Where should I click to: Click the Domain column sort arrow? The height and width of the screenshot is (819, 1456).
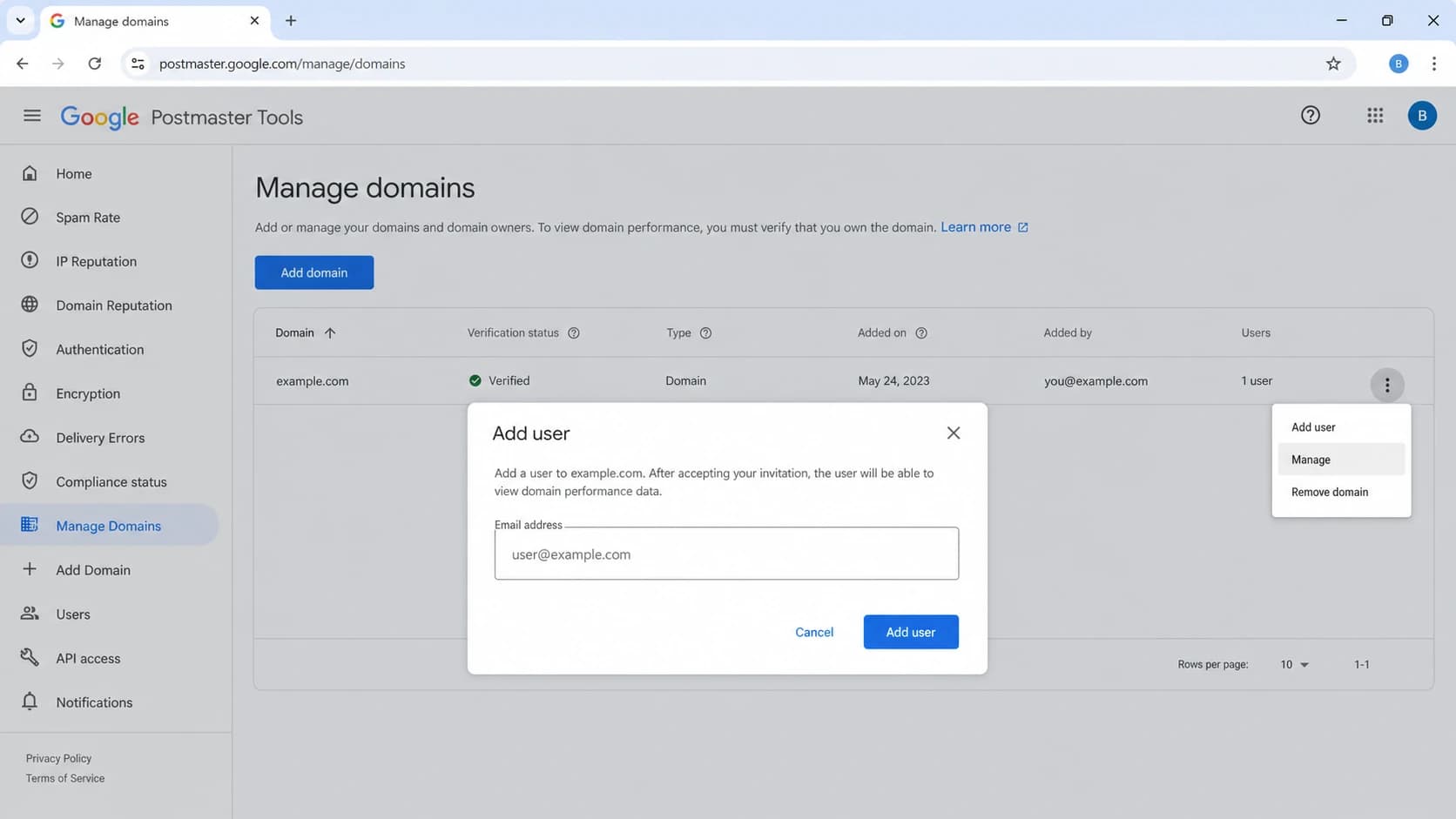point(330,333)
